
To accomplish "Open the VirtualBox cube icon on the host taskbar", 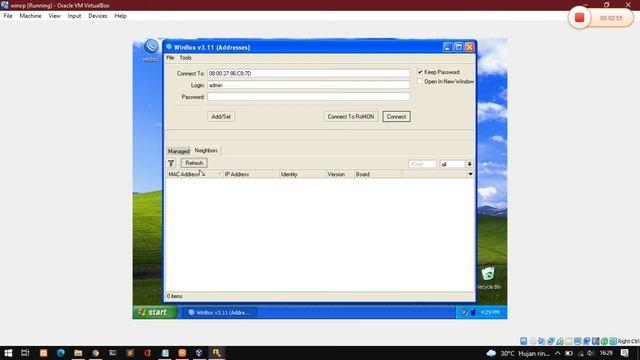I will (x=199, y=353).
